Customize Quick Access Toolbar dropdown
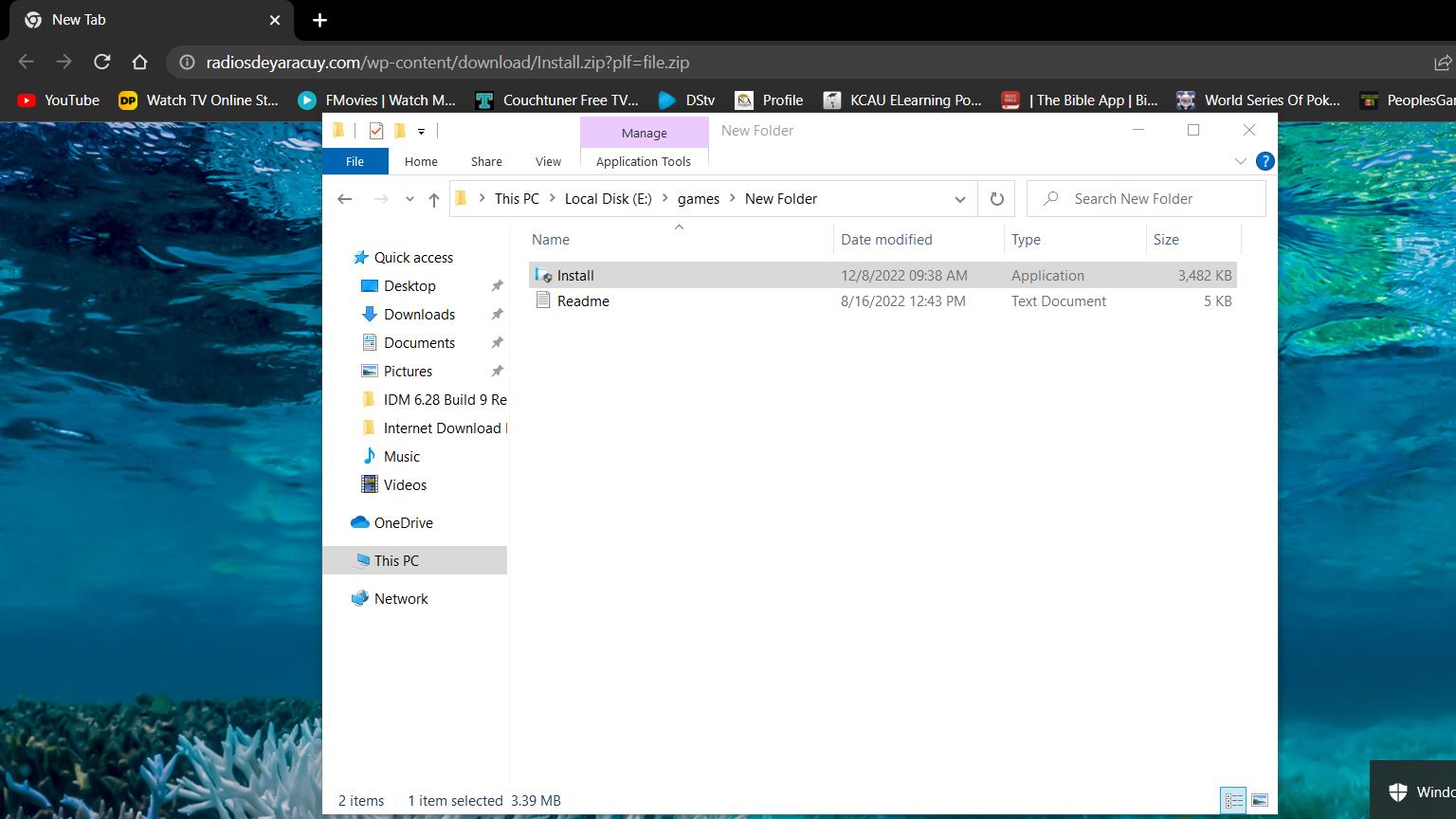Screen dimensions: 1456x819 coord(421,131)
